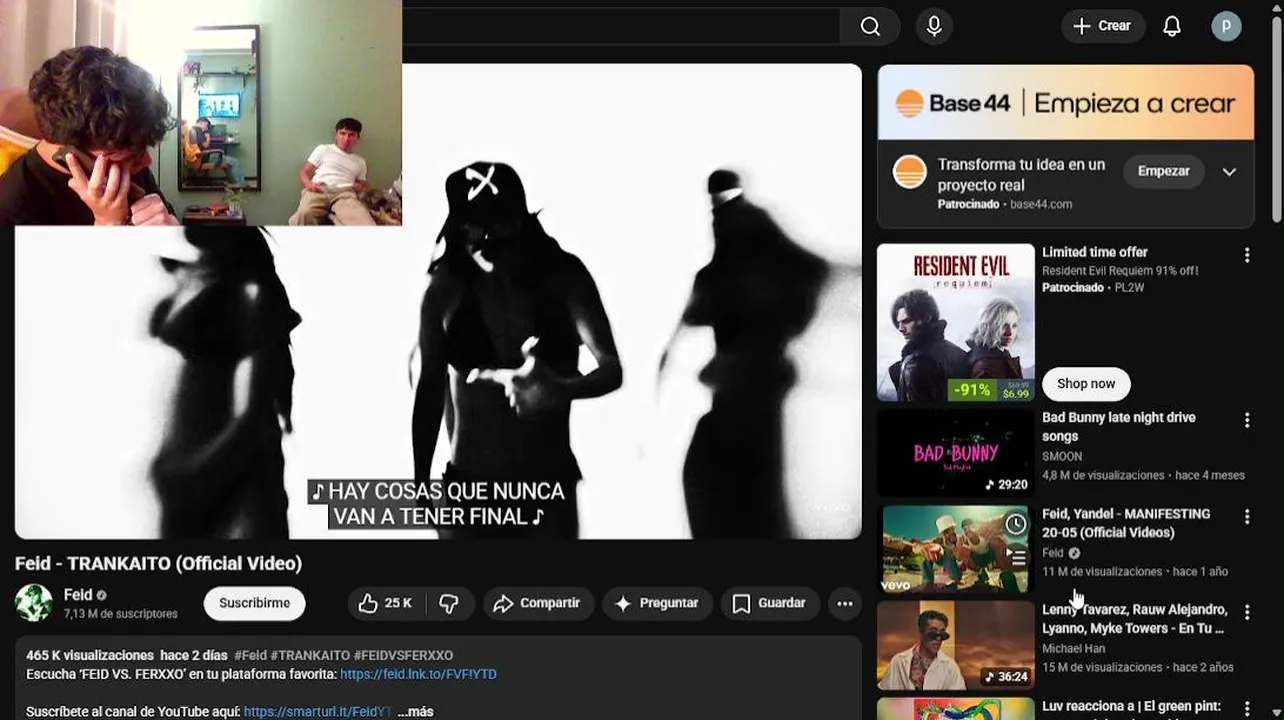1284x720 pixels.
Task: Click the #Feid hashtag
Action: tap(250, 656)
